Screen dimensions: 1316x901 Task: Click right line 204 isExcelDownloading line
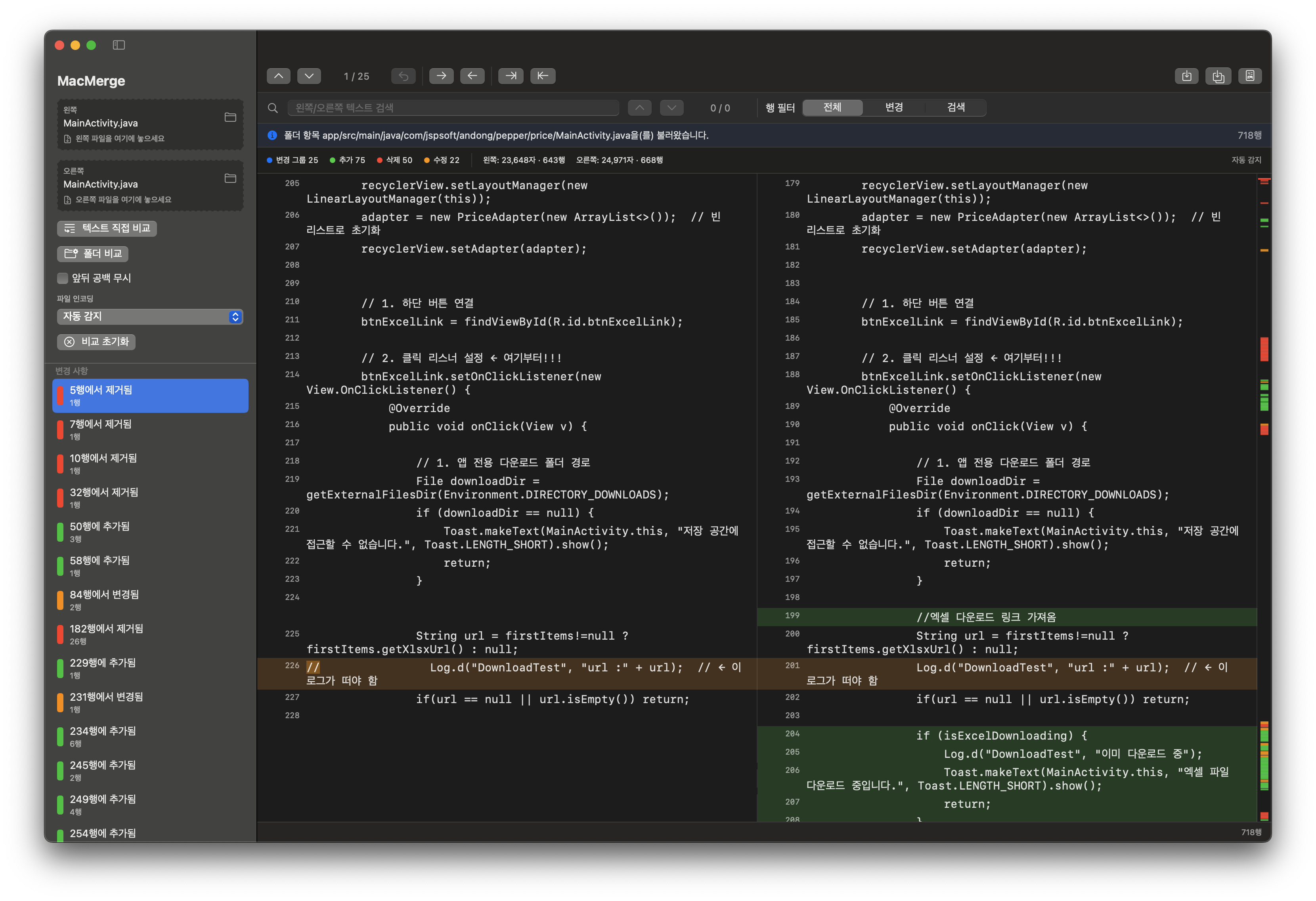coord(1007,736)
